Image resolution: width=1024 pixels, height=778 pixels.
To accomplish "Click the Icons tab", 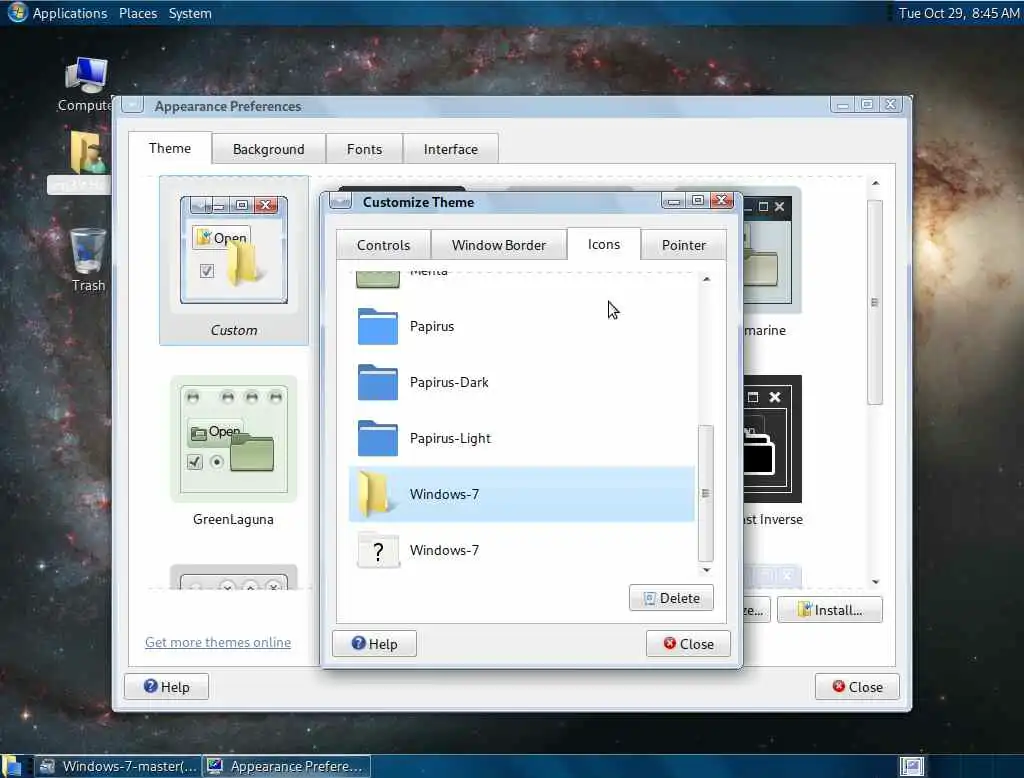I will pos(603,244).
